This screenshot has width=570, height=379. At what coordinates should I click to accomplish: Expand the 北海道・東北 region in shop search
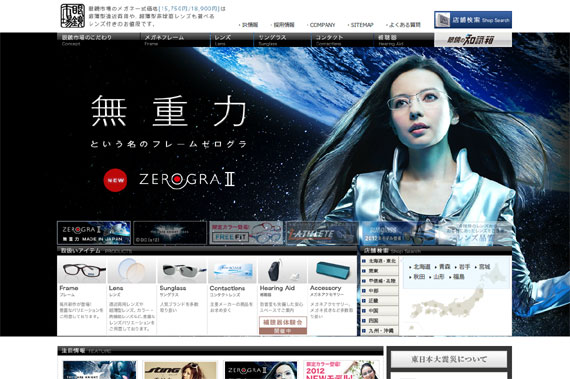pos(380,261)
